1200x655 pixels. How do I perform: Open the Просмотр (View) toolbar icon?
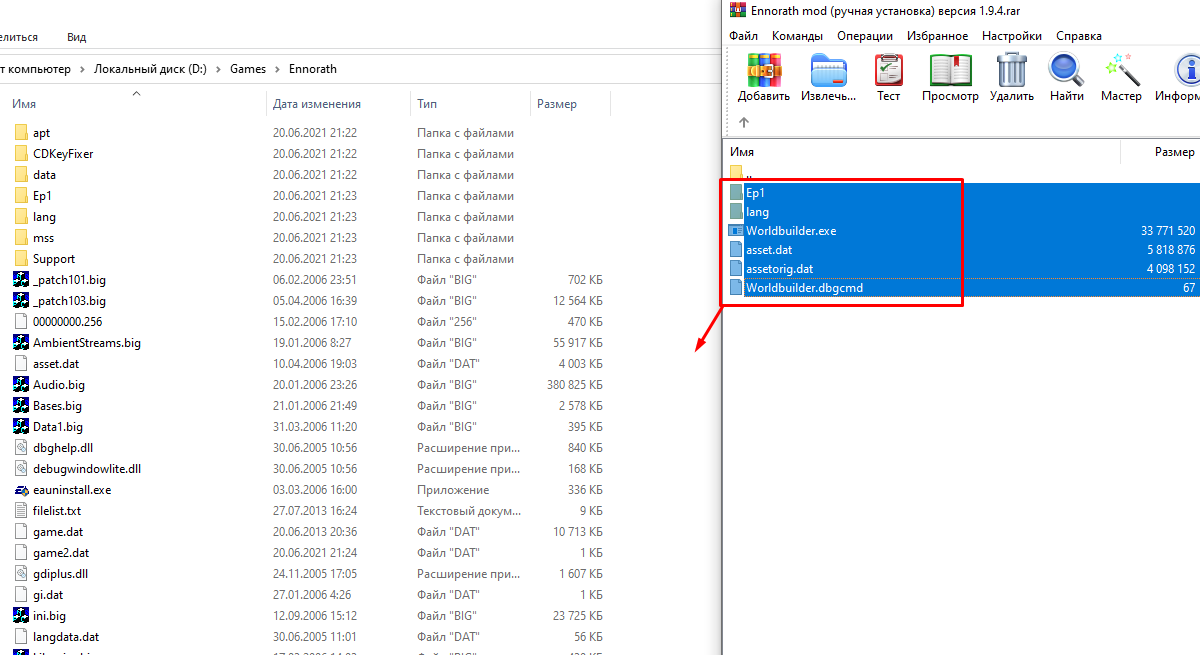950,77
